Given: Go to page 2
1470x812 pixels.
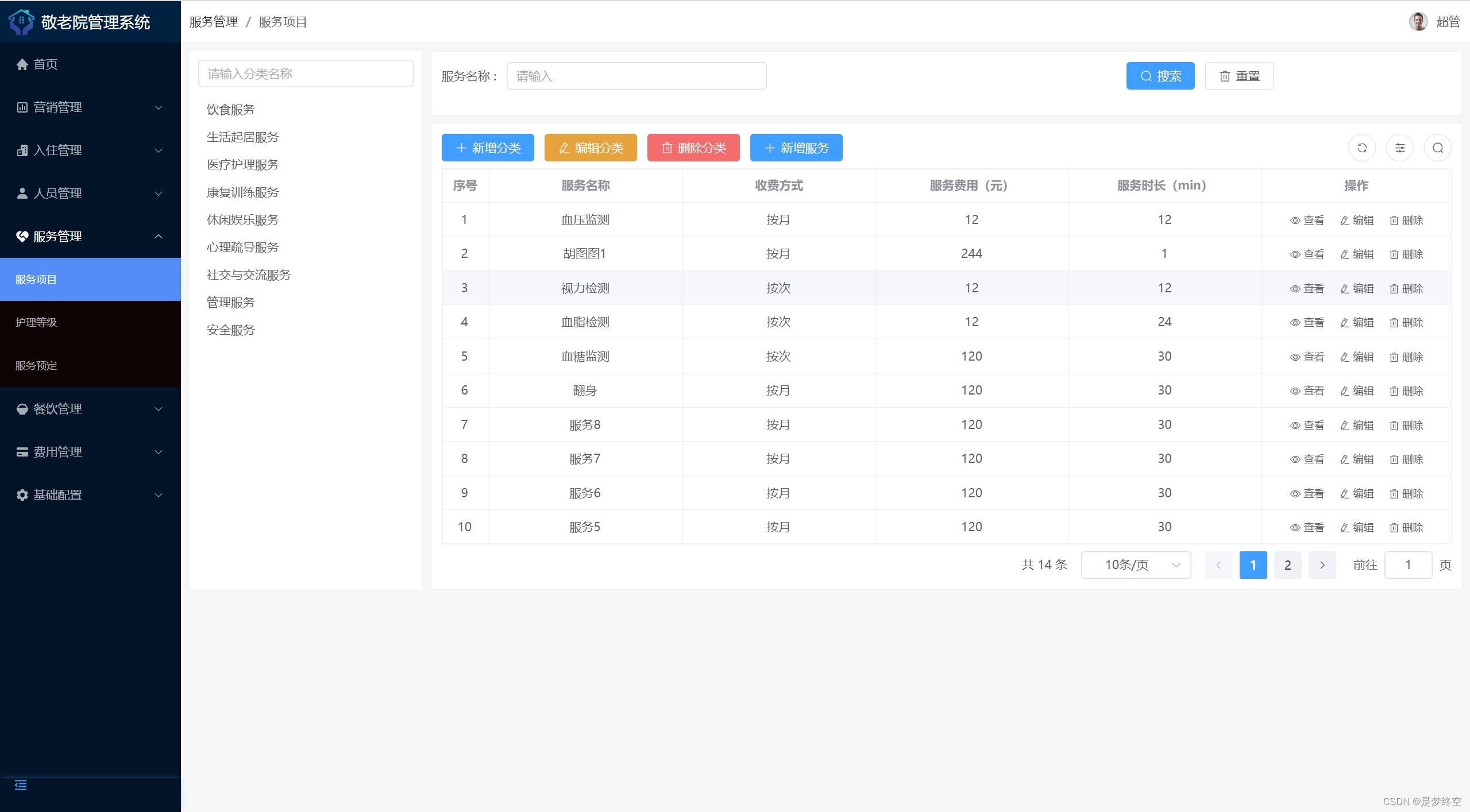Looking at the screenshot, I should 1287,565.
